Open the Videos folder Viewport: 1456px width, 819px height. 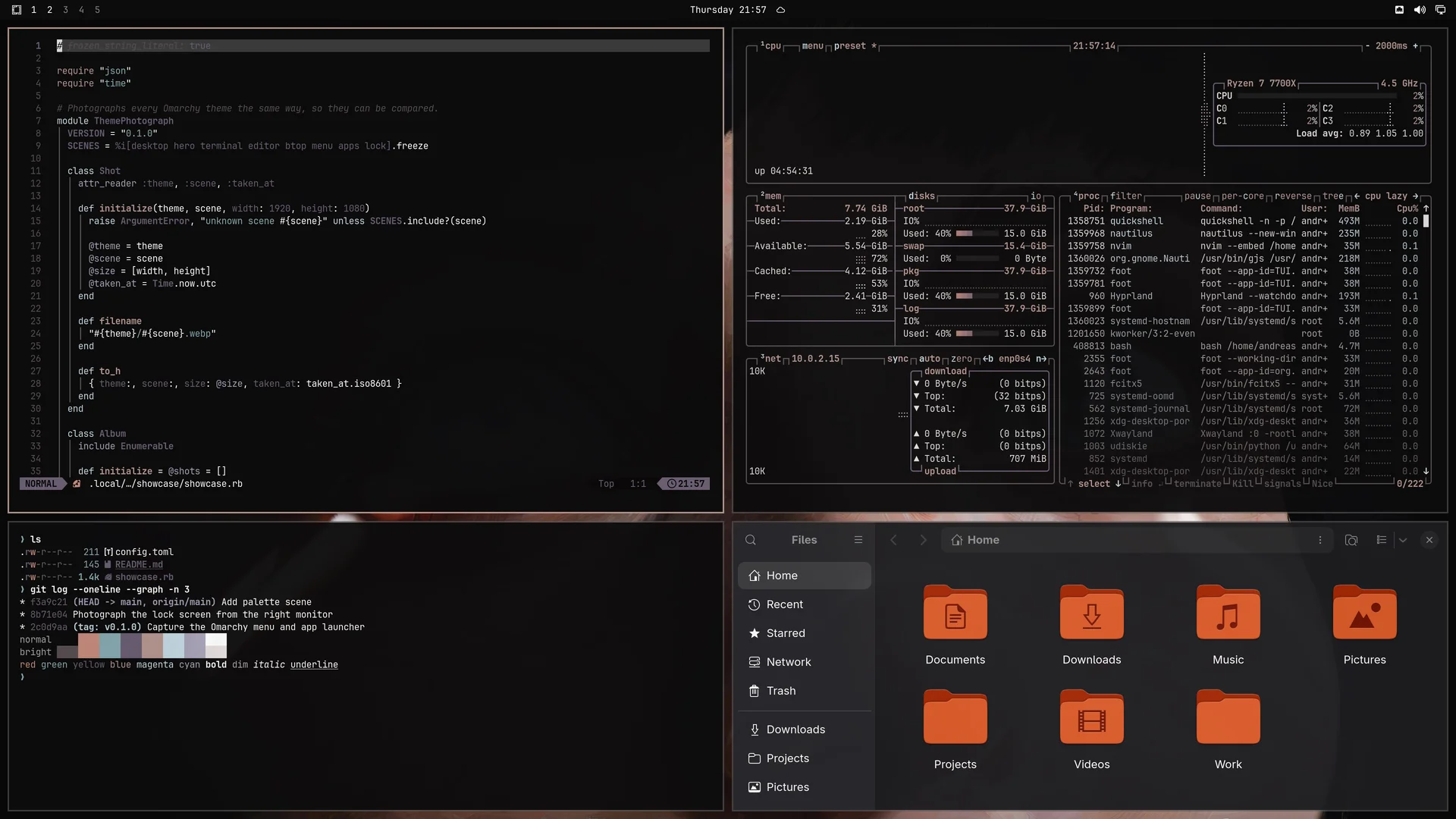tap(1092, 730)
